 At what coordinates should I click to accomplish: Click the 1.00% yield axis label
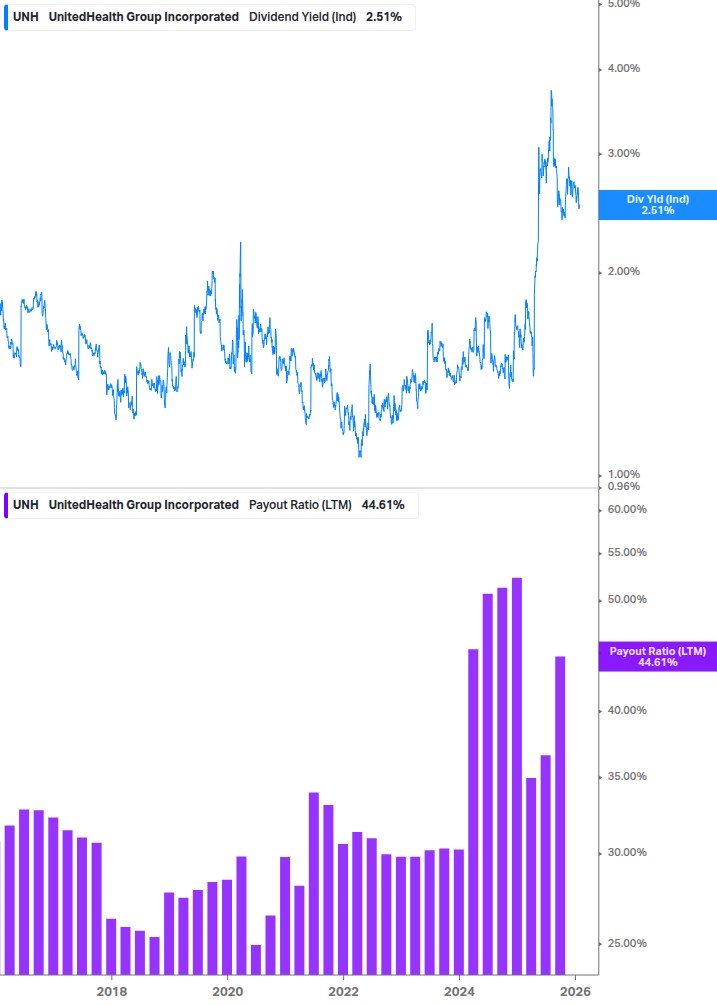[x=623, y=474]
